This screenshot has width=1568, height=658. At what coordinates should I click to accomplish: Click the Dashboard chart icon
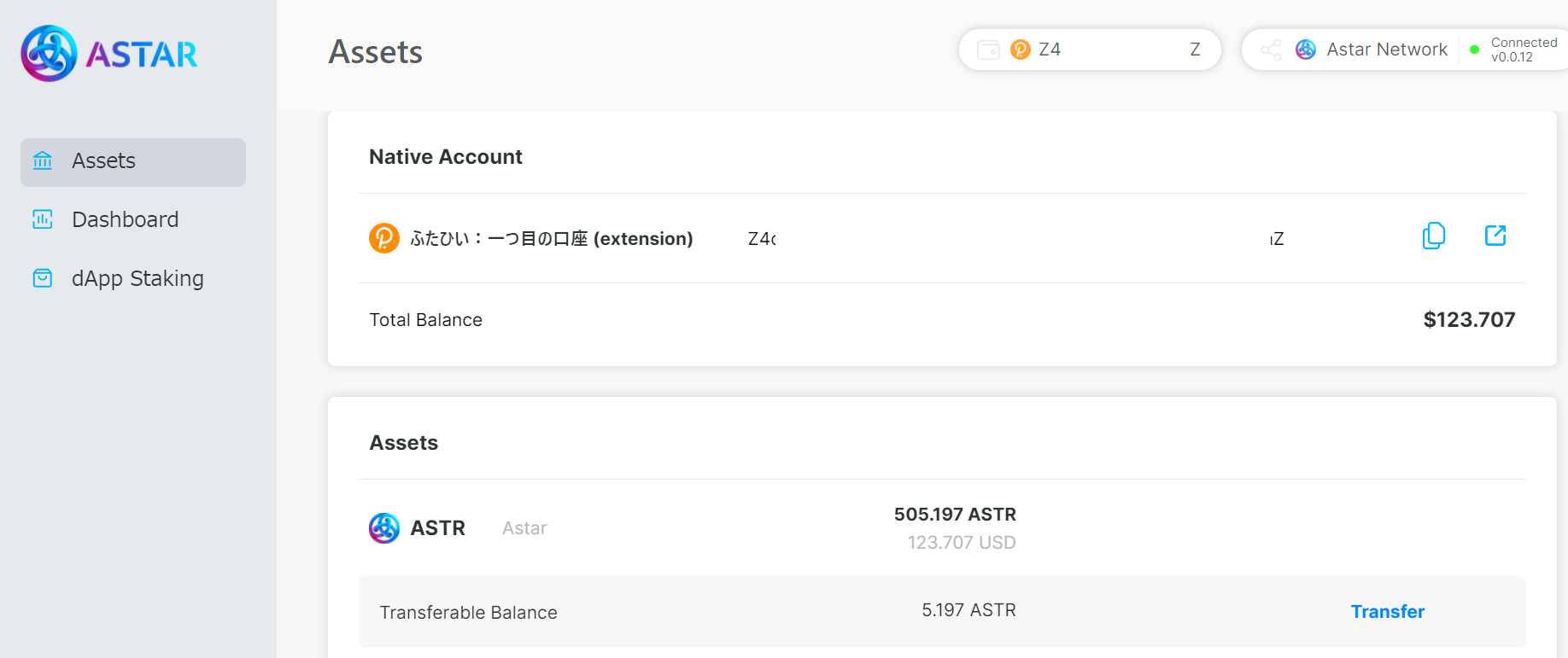43,219
